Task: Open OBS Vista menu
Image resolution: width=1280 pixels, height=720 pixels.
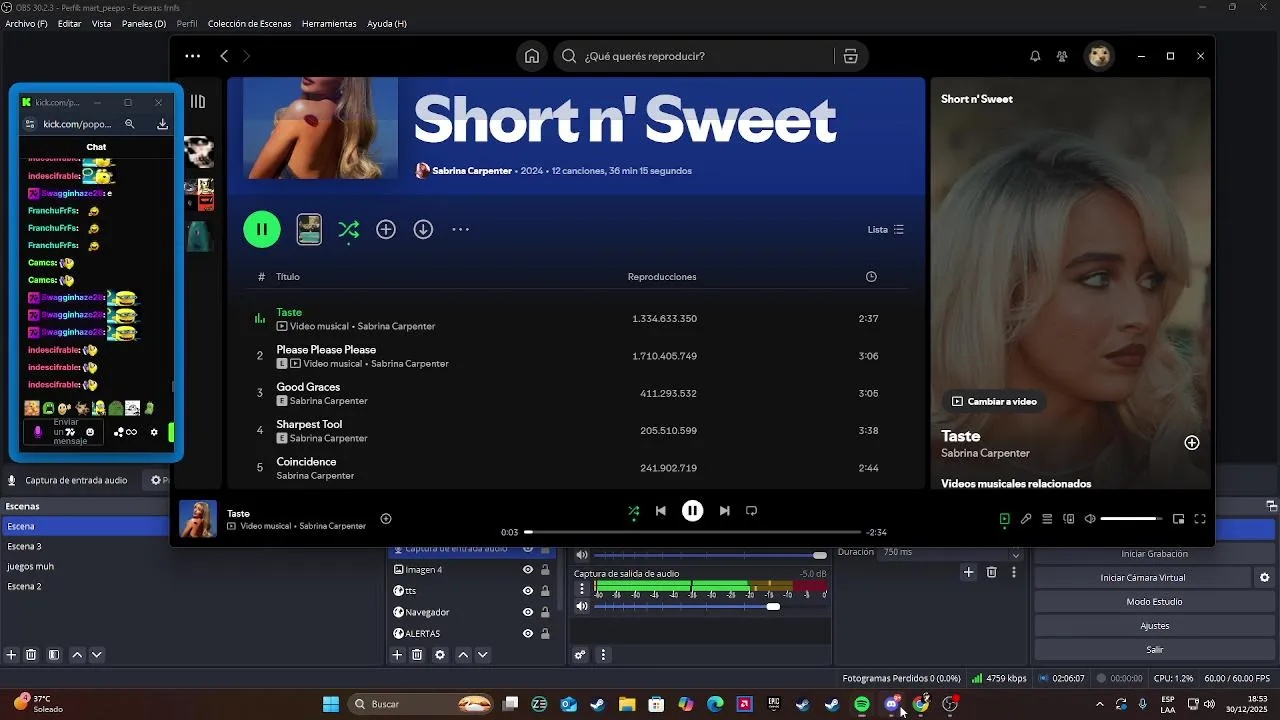Action: point(102,23)
